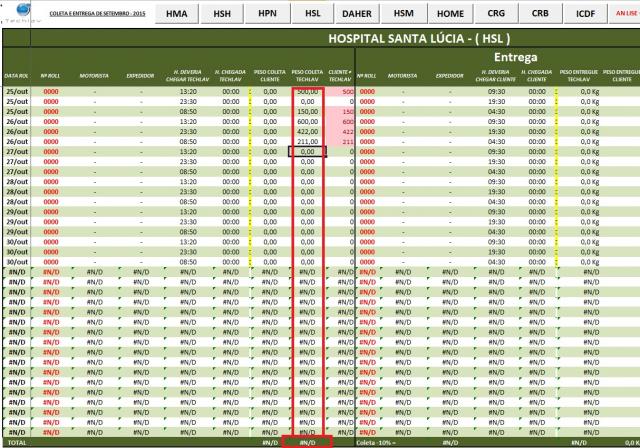Click the 'PESO ENTREGUE TECHLAV' column header

579,75
